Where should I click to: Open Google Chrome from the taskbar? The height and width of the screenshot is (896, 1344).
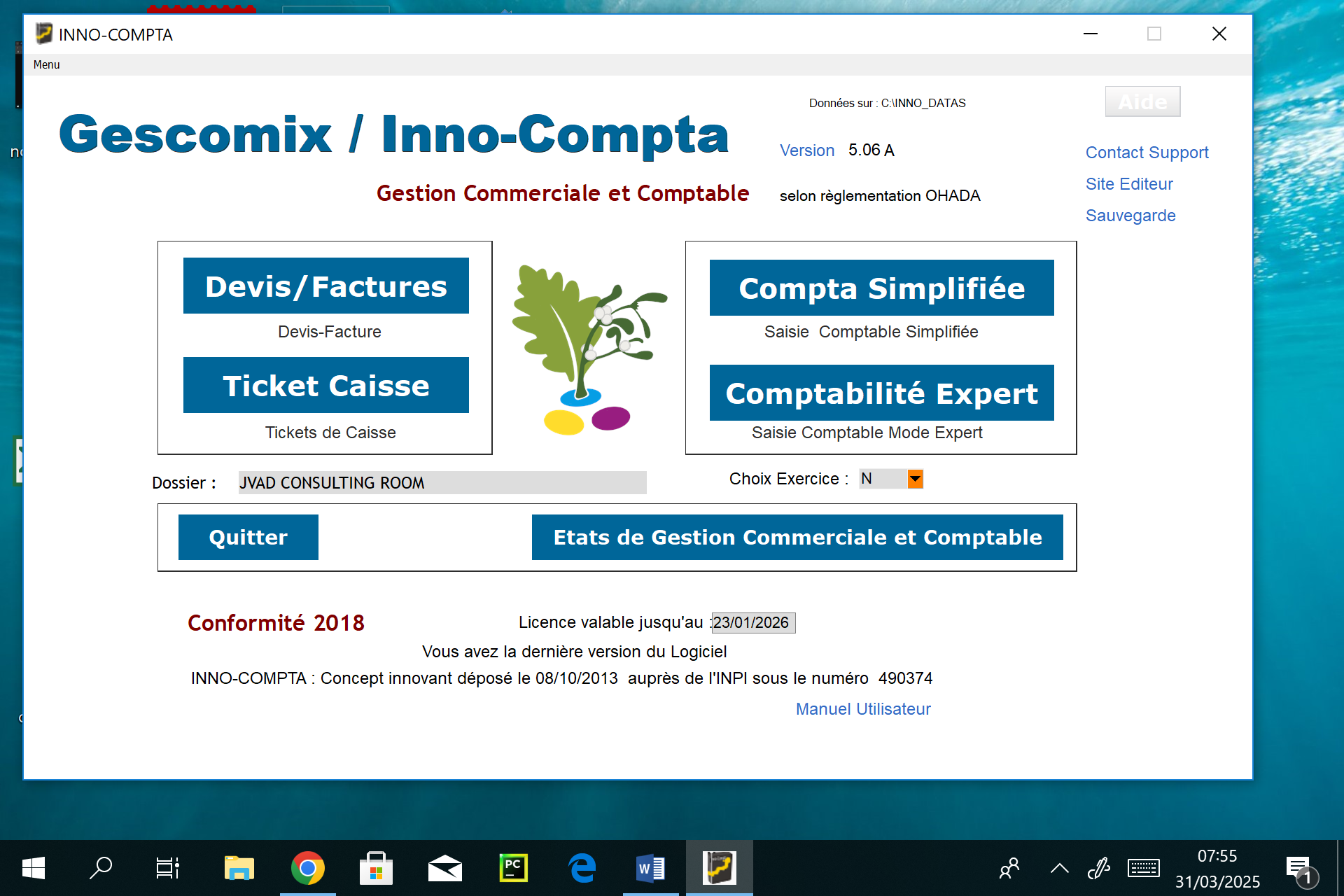point(307,868)
